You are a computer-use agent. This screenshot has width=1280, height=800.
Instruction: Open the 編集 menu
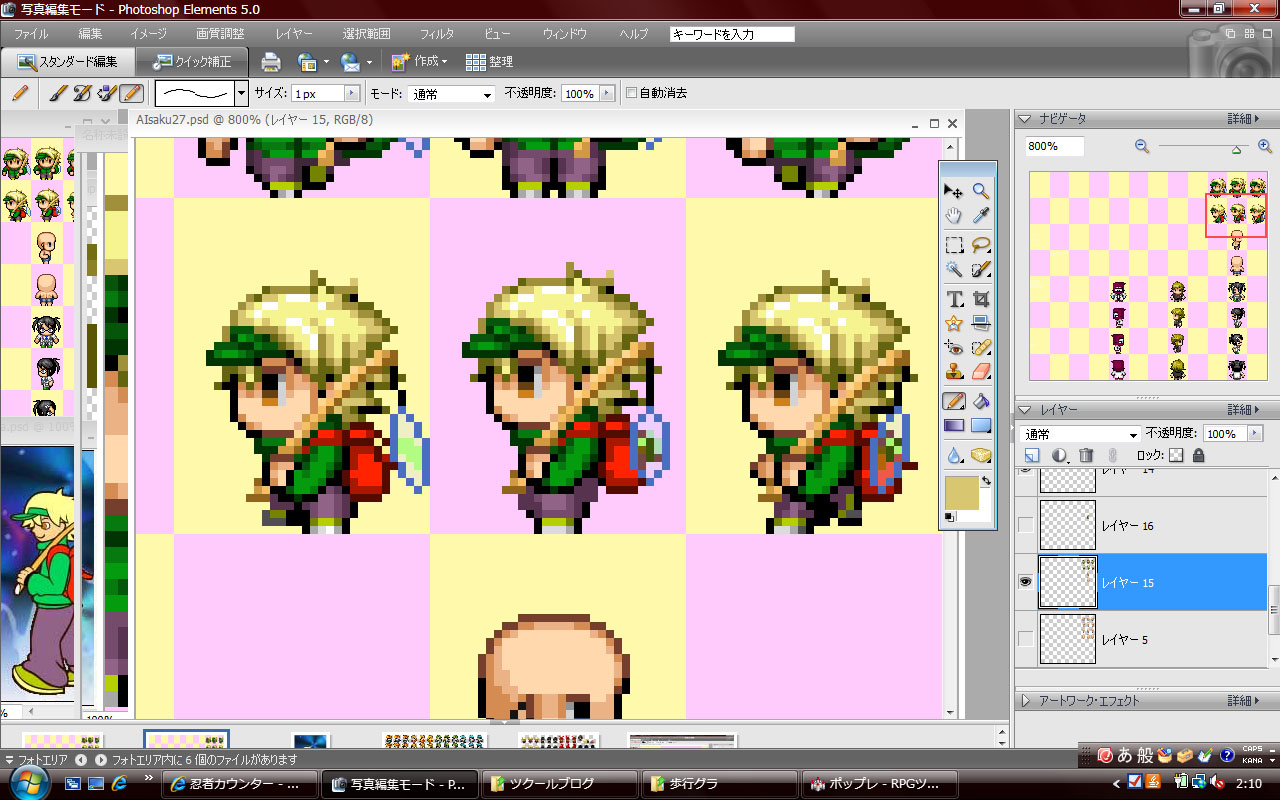click(x=90, y=34)
